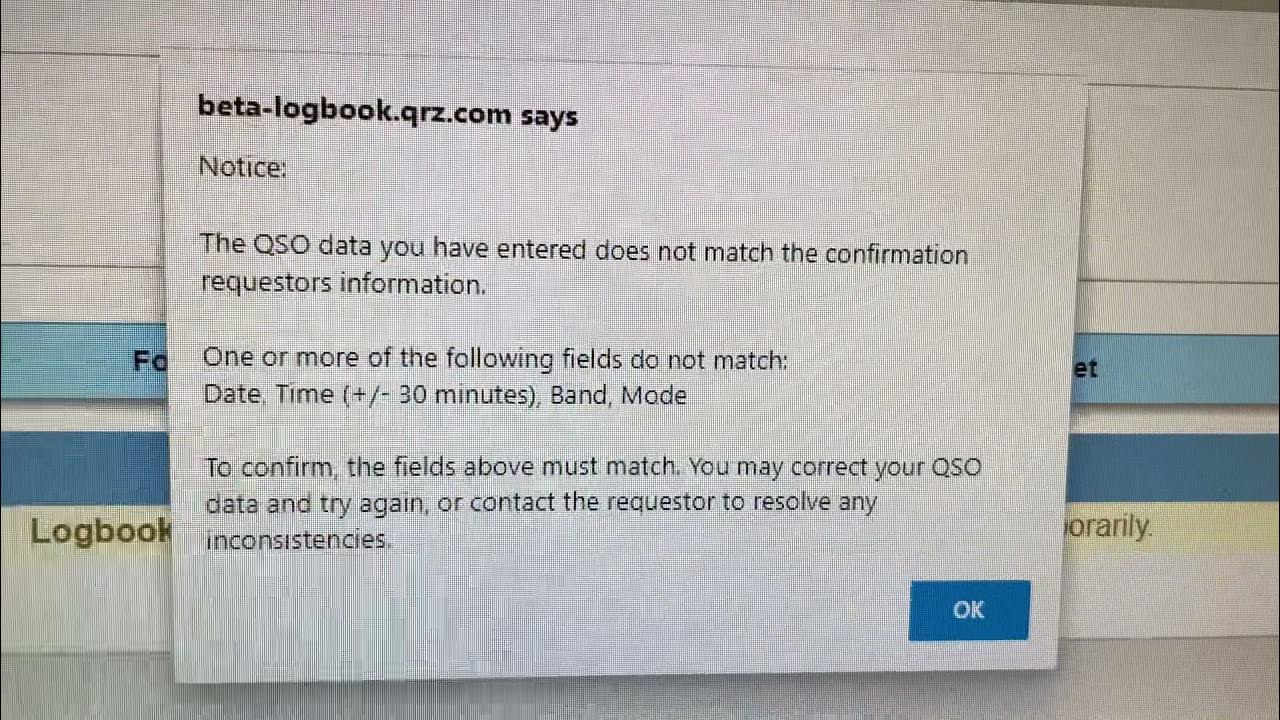Click the dark blue bar left of the dialog

coord(85,468)
